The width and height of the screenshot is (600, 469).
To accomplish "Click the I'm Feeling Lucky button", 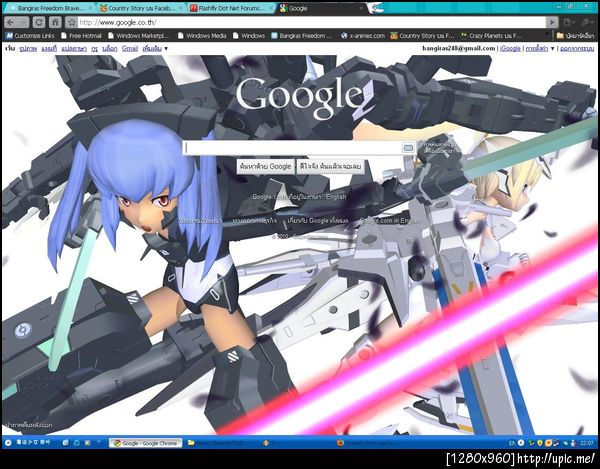I will (x=331, y=166).
